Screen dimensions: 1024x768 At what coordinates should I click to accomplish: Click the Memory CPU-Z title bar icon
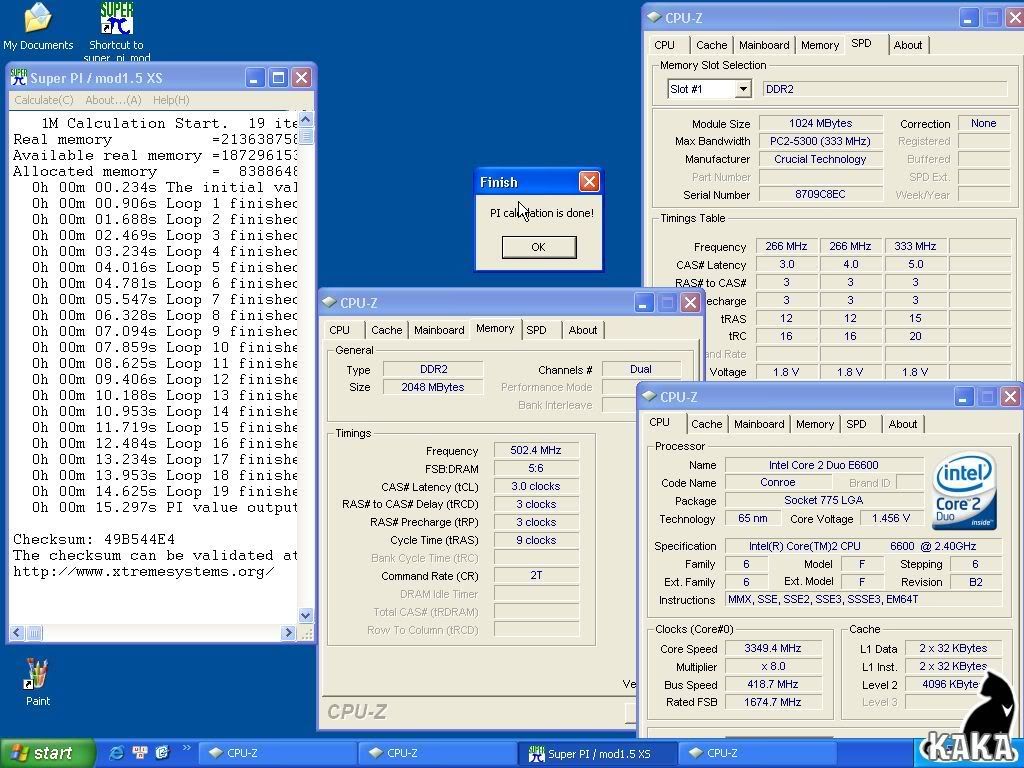(x=330, y=302)
